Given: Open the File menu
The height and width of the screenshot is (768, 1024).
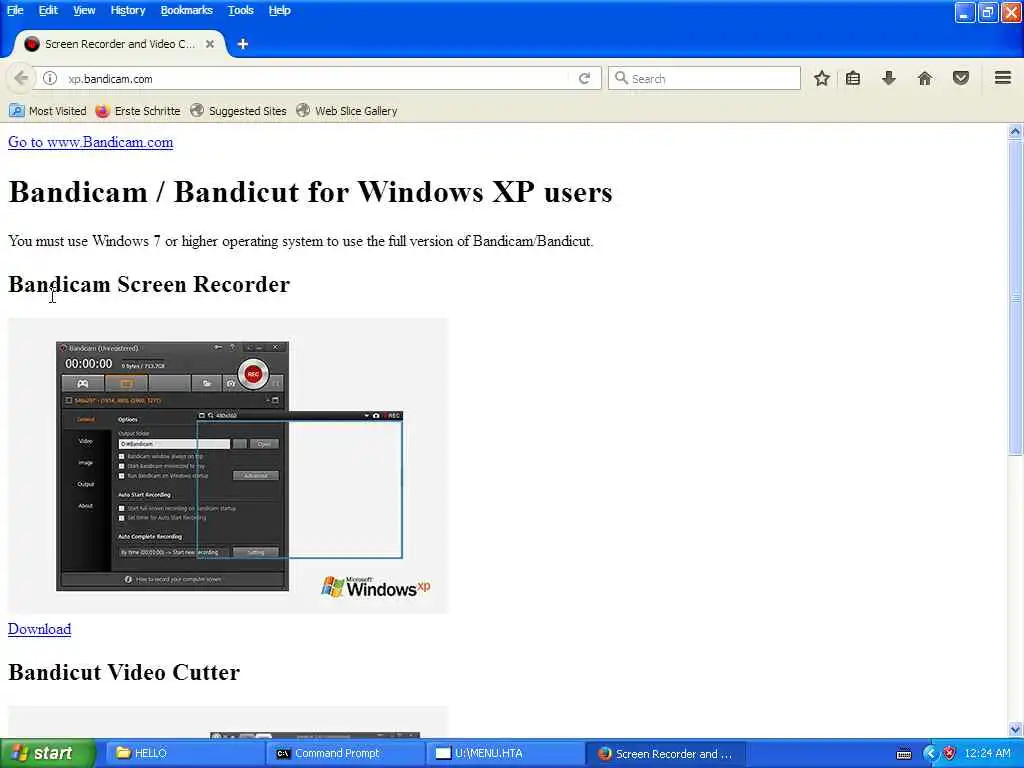Looking at the screenshot, I should click(14, 10).
